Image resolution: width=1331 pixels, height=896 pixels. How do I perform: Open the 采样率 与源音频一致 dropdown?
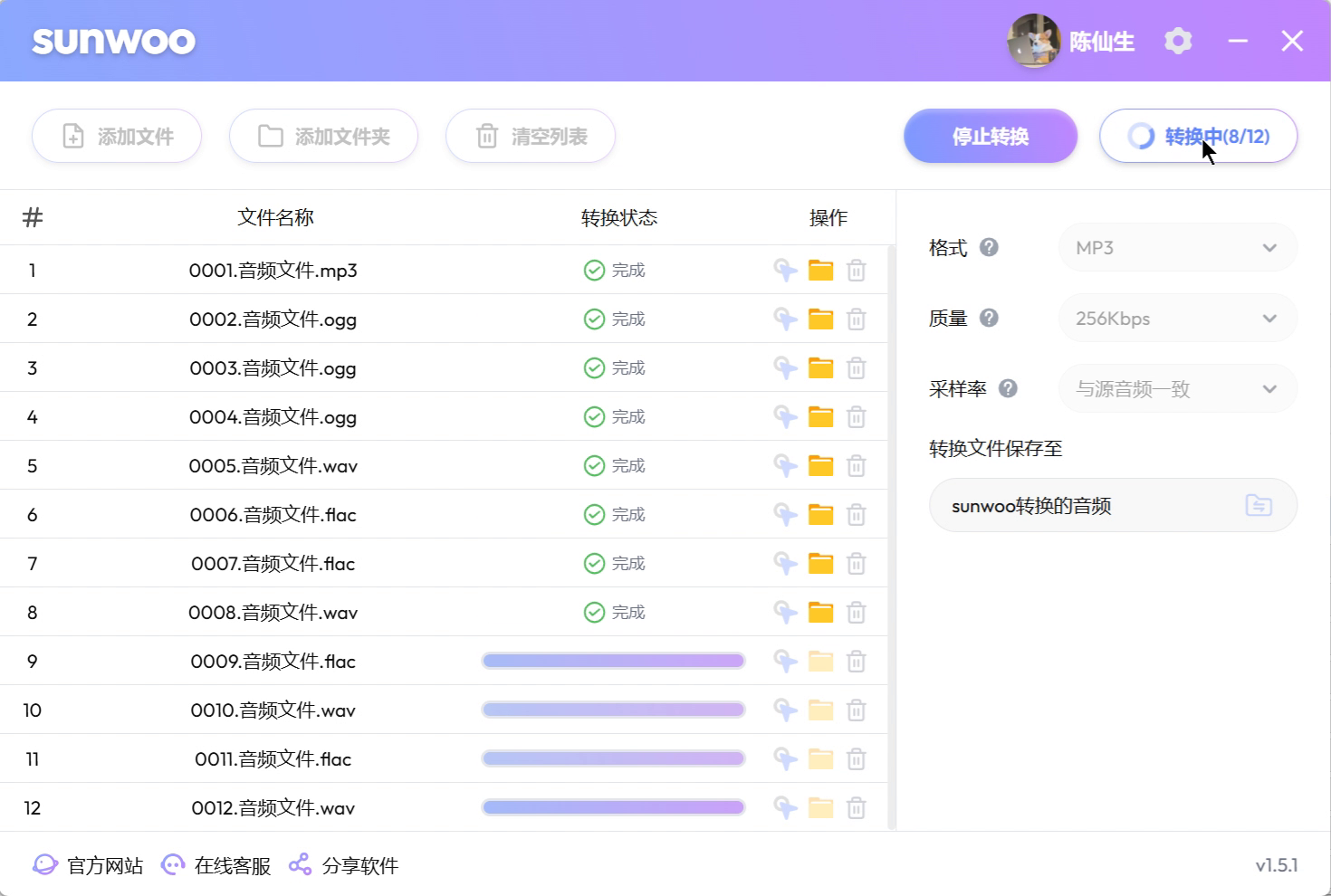(1178, 388)
